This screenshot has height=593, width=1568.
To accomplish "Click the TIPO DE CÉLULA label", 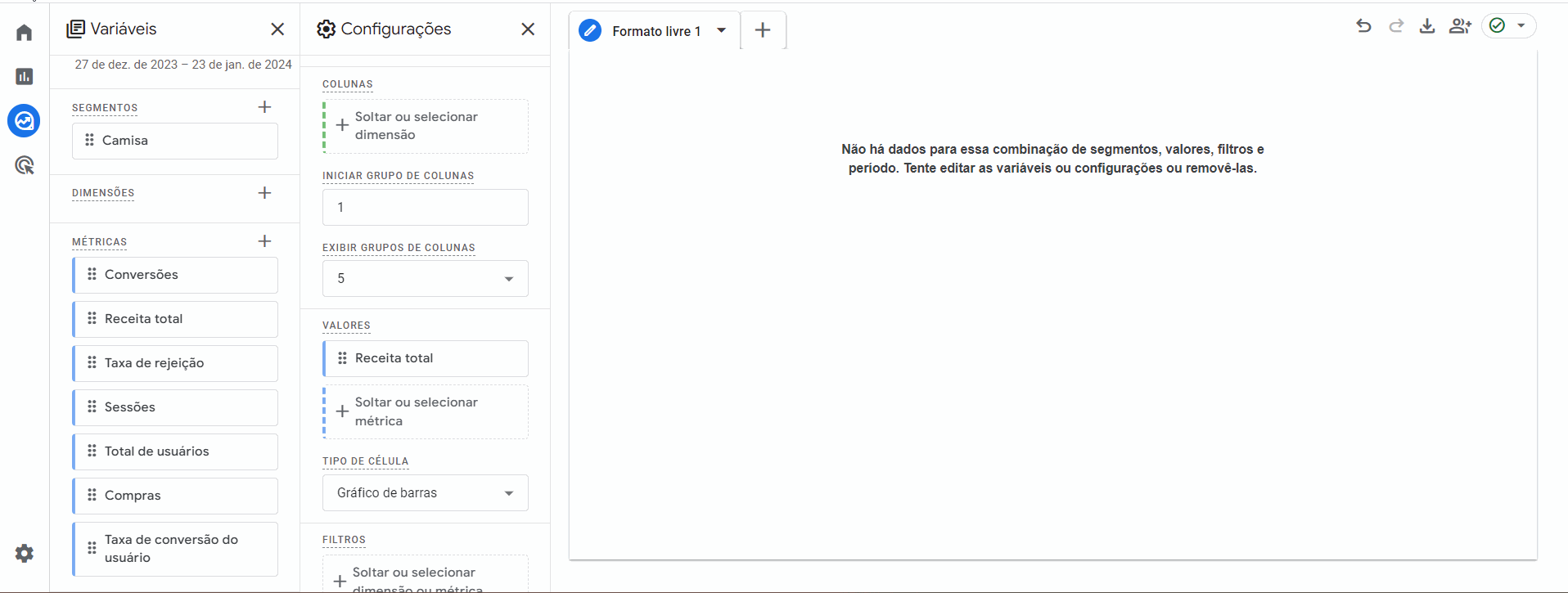I will pos(365,461).
